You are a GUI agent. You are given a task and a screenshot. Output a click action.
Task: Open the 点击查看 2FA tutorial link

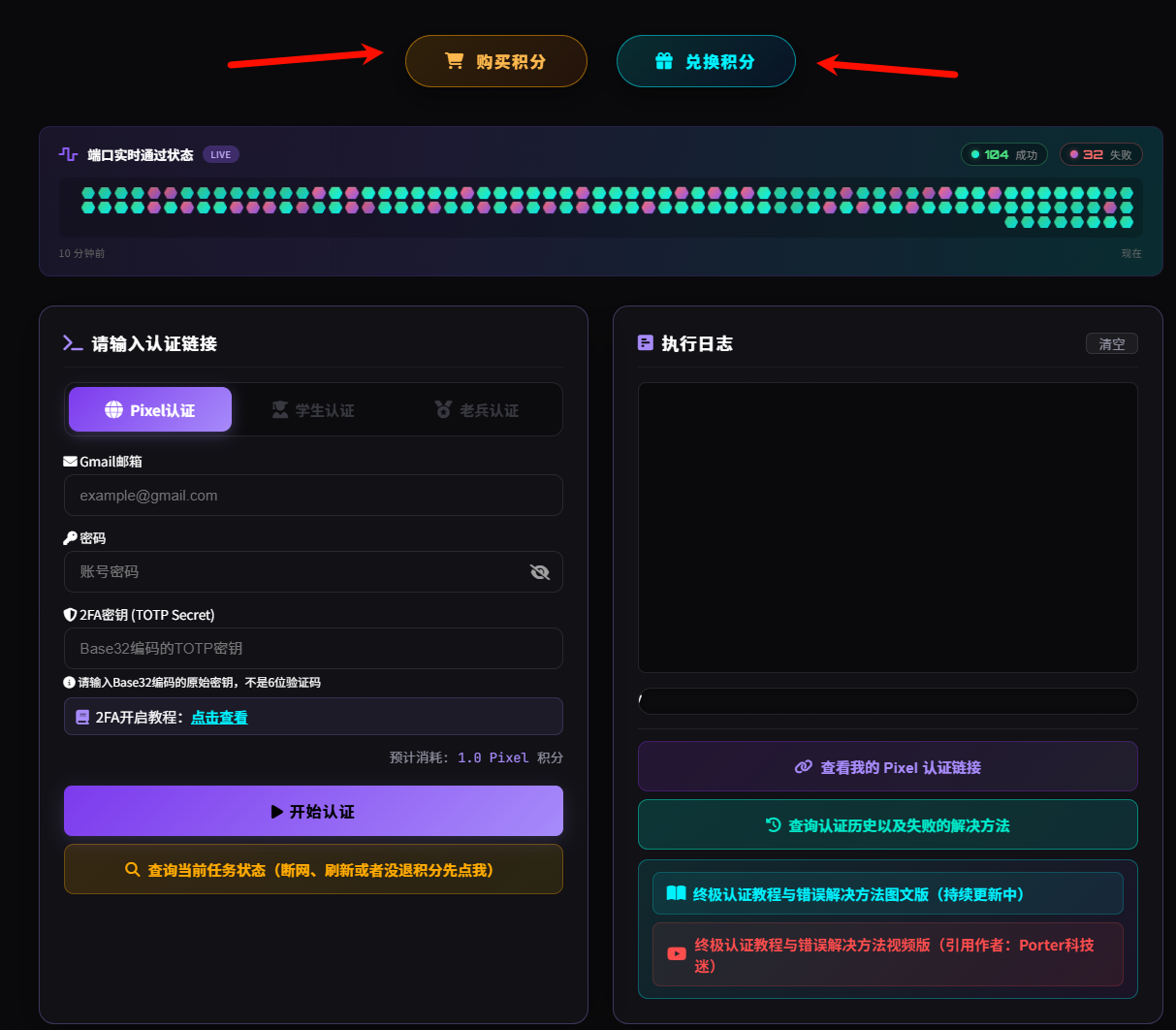click(219, 718)
